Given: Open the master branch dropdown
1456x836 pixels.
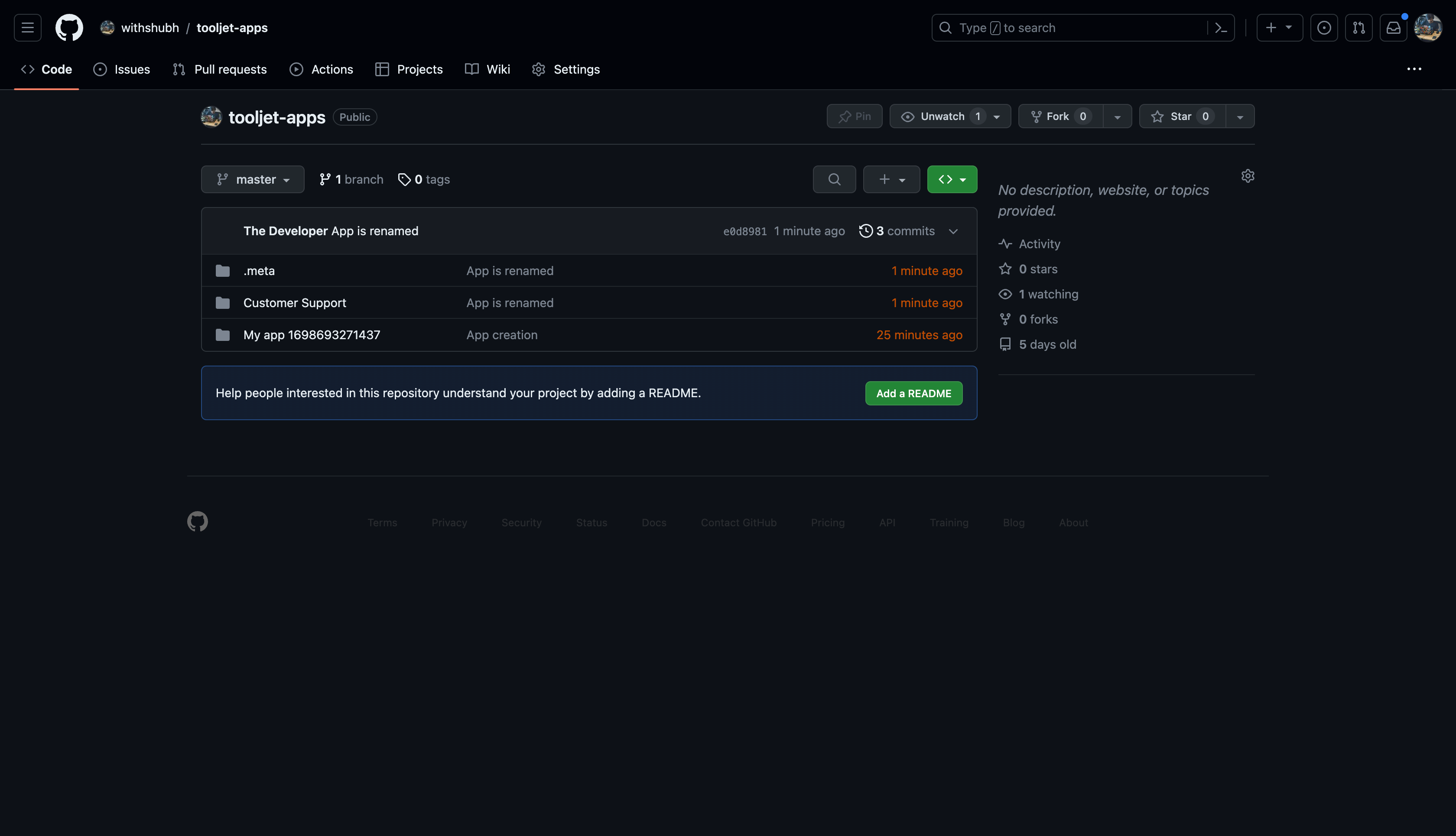Looking at the screenshot, I should pos(253,179).
